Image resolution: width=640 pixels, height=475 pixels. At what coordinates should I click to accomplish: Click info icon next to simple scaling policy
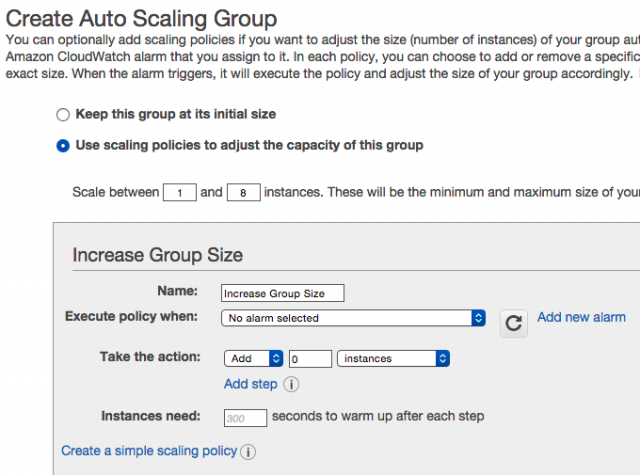click(x=248, y=452)
